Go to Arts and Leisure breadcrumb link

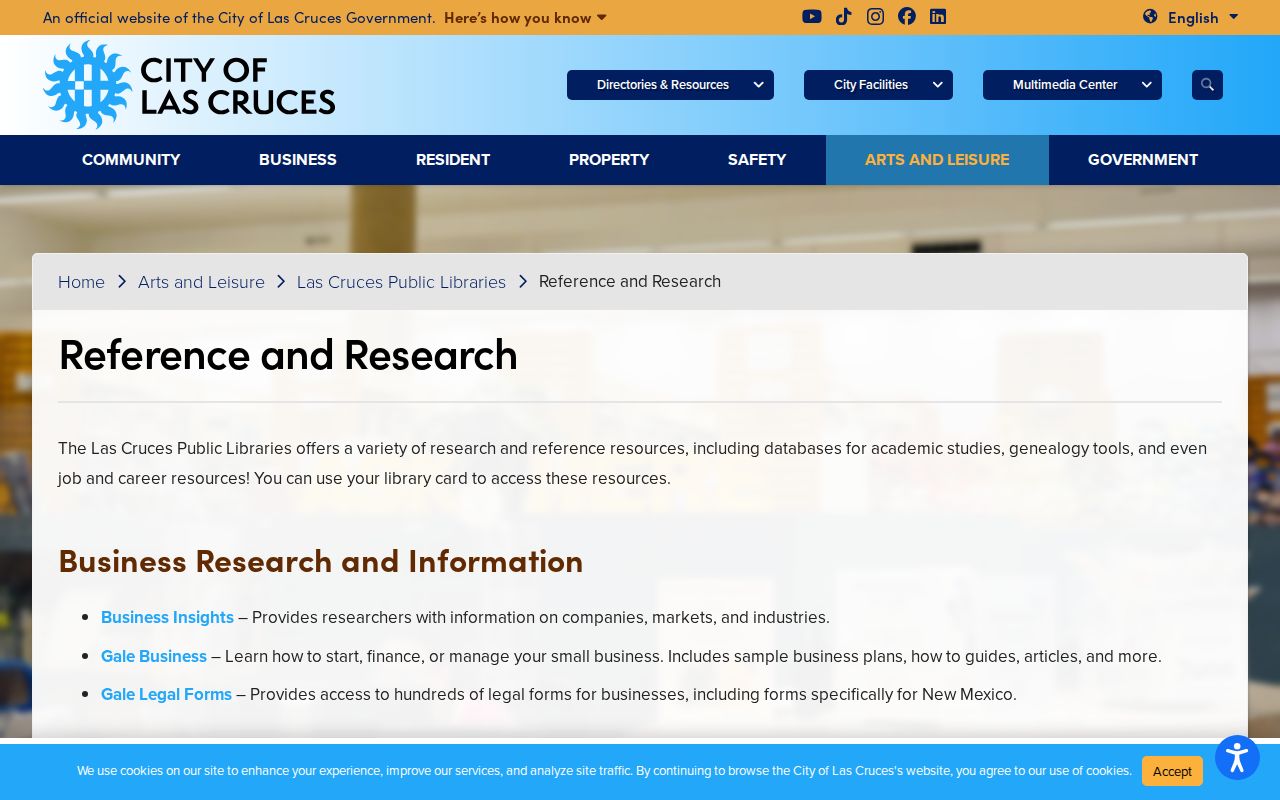201,282
